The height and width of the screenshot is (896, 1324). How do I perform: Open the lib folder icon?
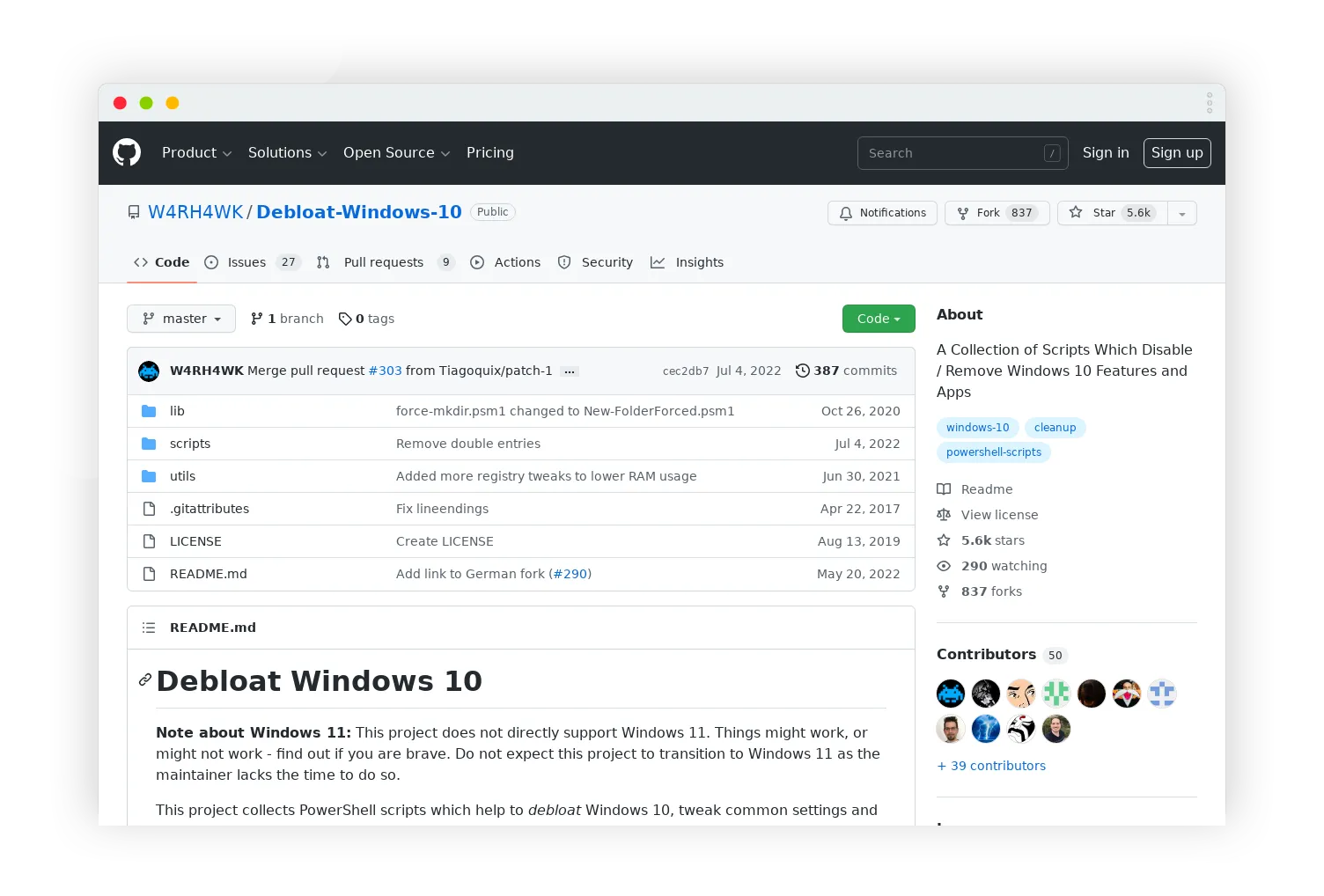[149, 410]
